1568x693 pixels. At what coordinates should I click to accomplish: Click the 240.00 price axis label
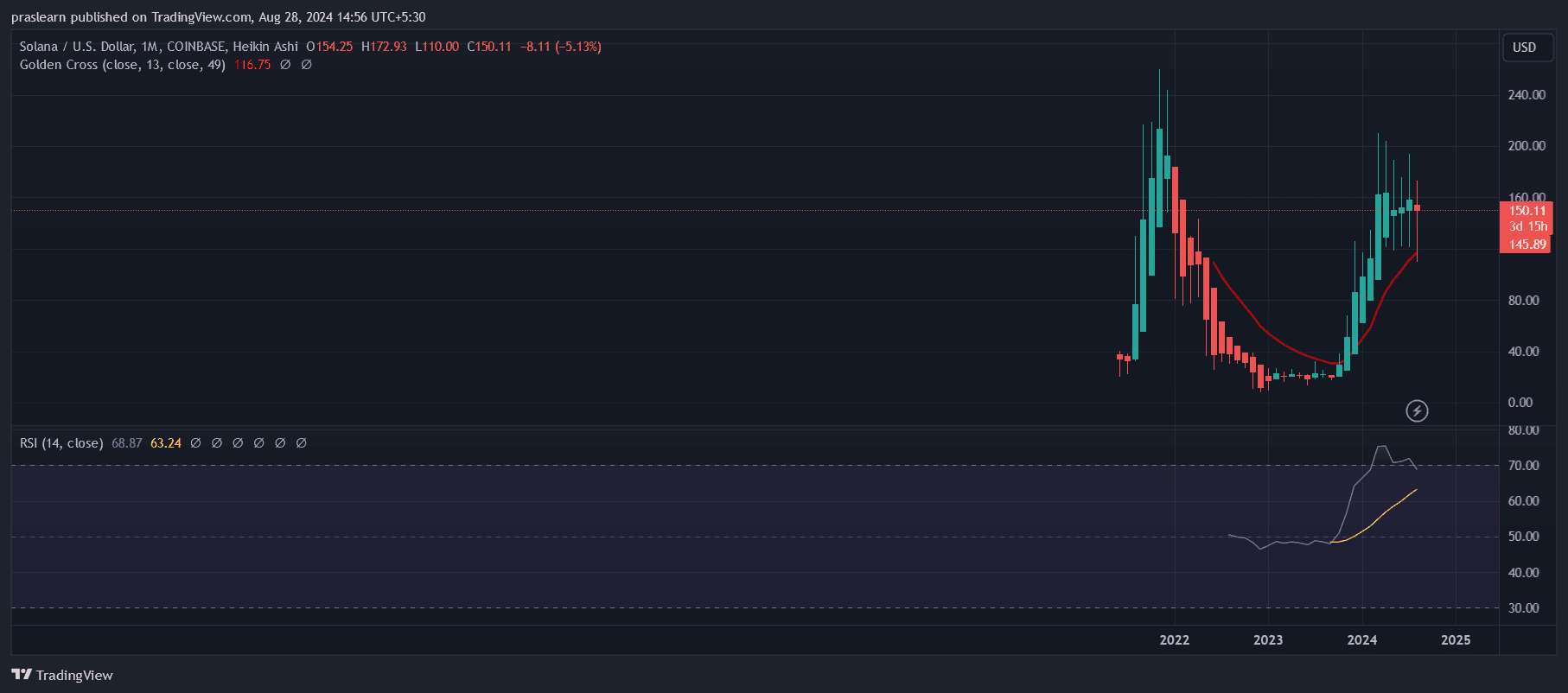tap(1527, 95)
